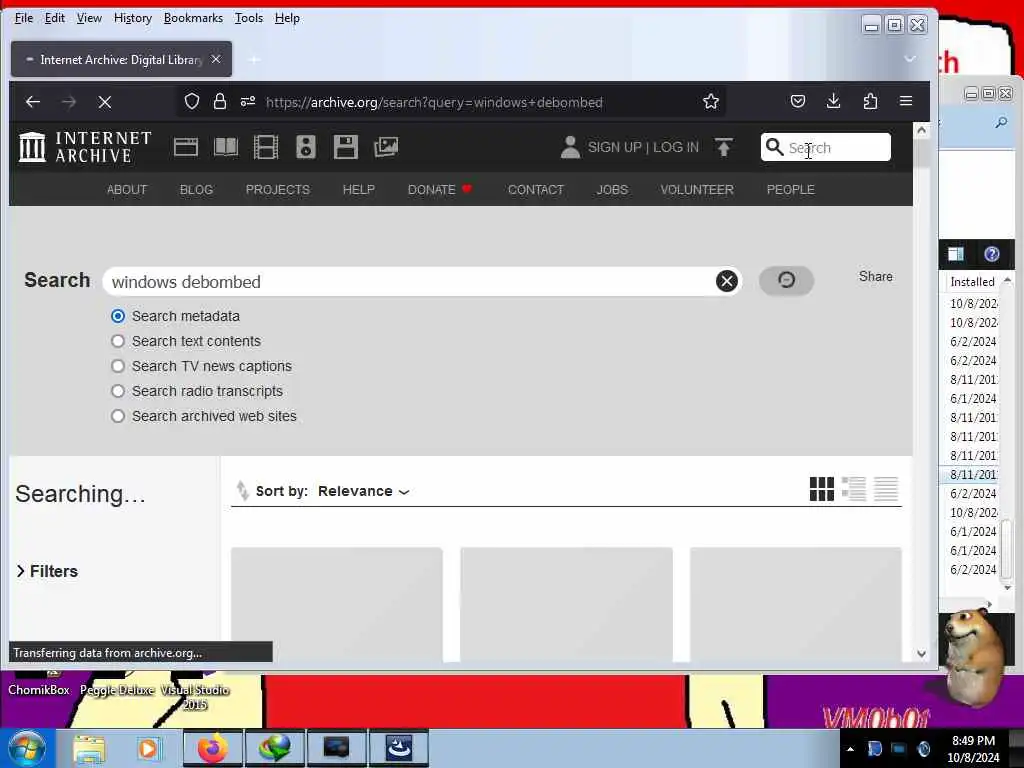
Task: Bookmark this page with star
Action: point(711,101)
